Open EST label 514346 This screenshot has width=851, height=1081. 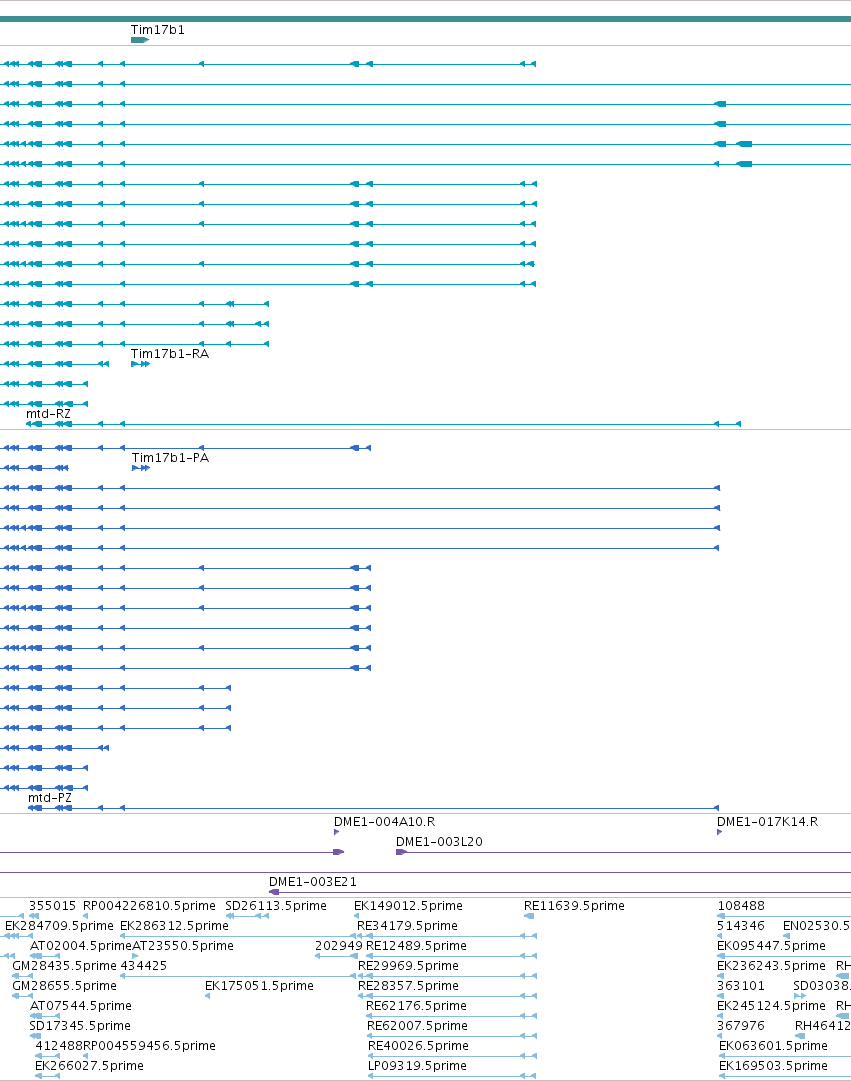[x=740, y=926]
